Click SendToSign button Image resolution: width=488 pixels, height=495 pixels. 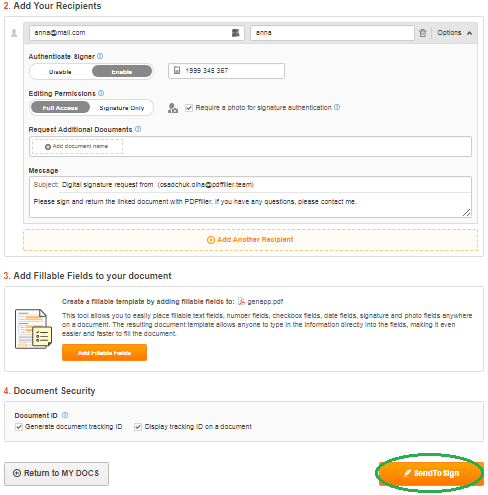[x=431, y=473]
